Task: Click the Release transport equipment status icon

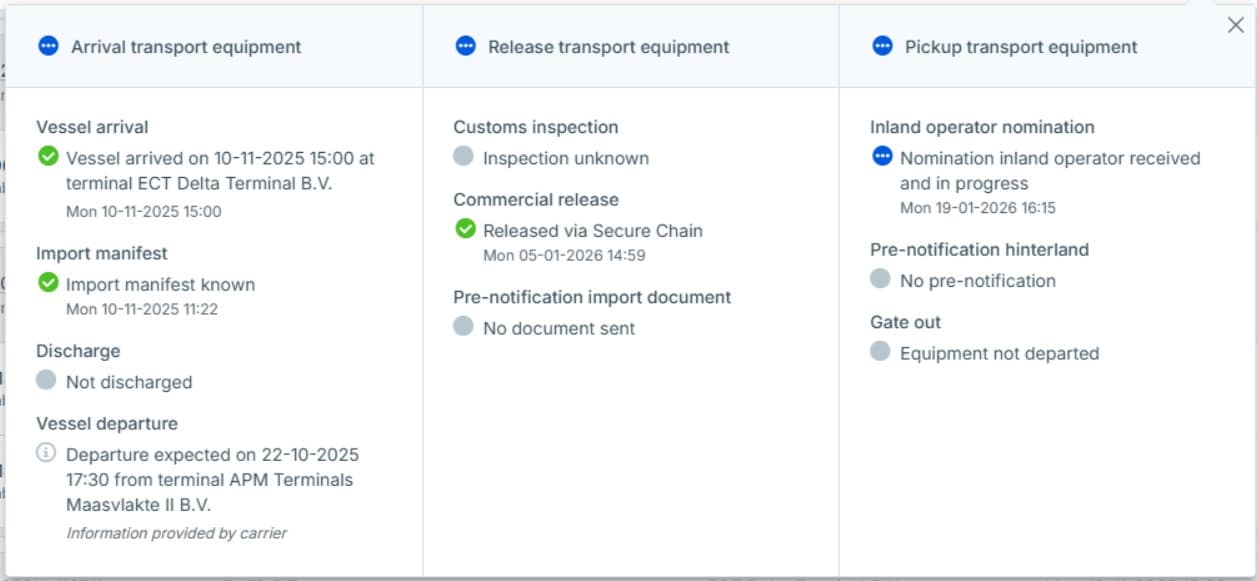Action: 465,46
